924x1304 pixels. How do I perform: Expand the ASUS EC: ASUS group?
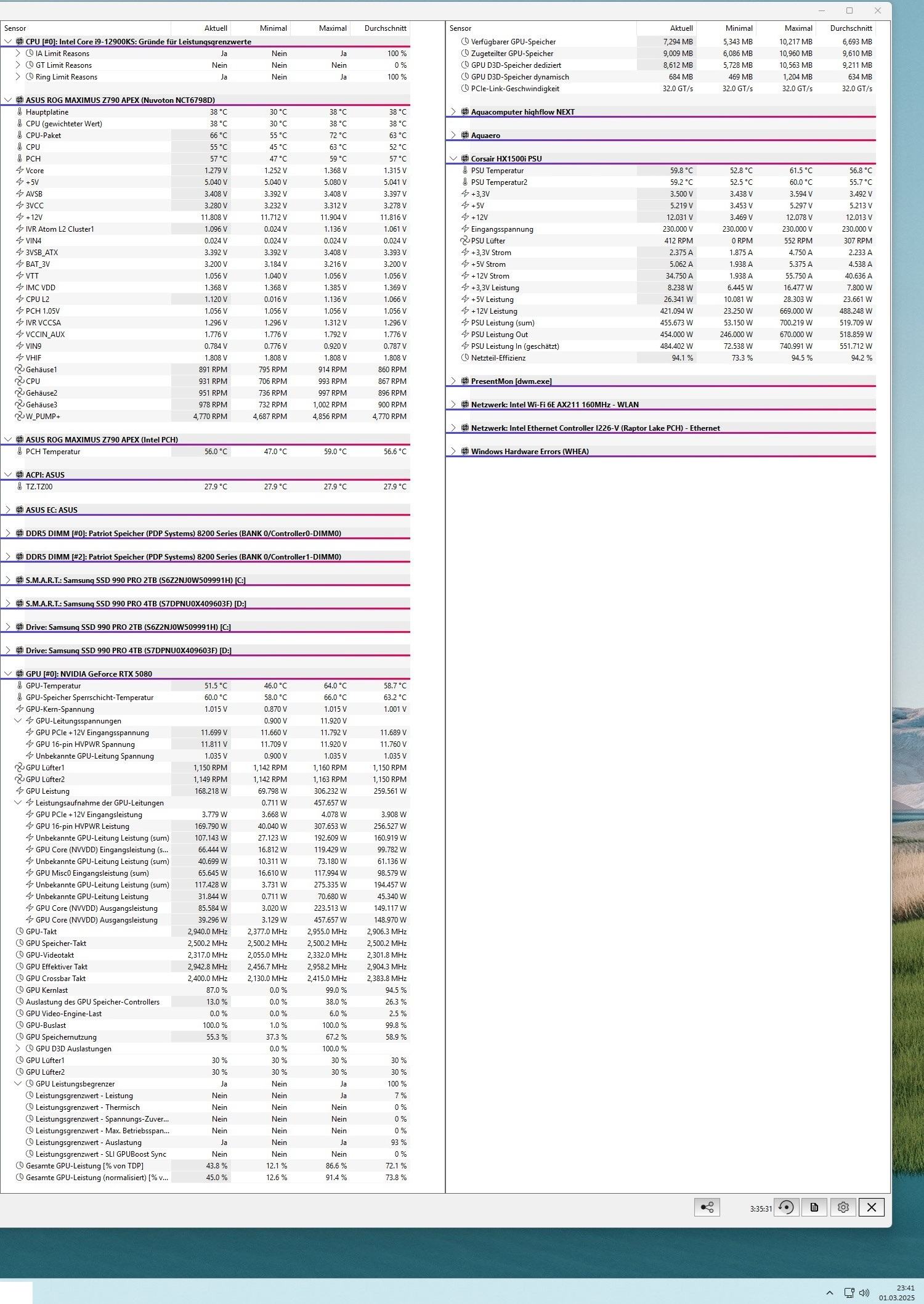(8, 510)
